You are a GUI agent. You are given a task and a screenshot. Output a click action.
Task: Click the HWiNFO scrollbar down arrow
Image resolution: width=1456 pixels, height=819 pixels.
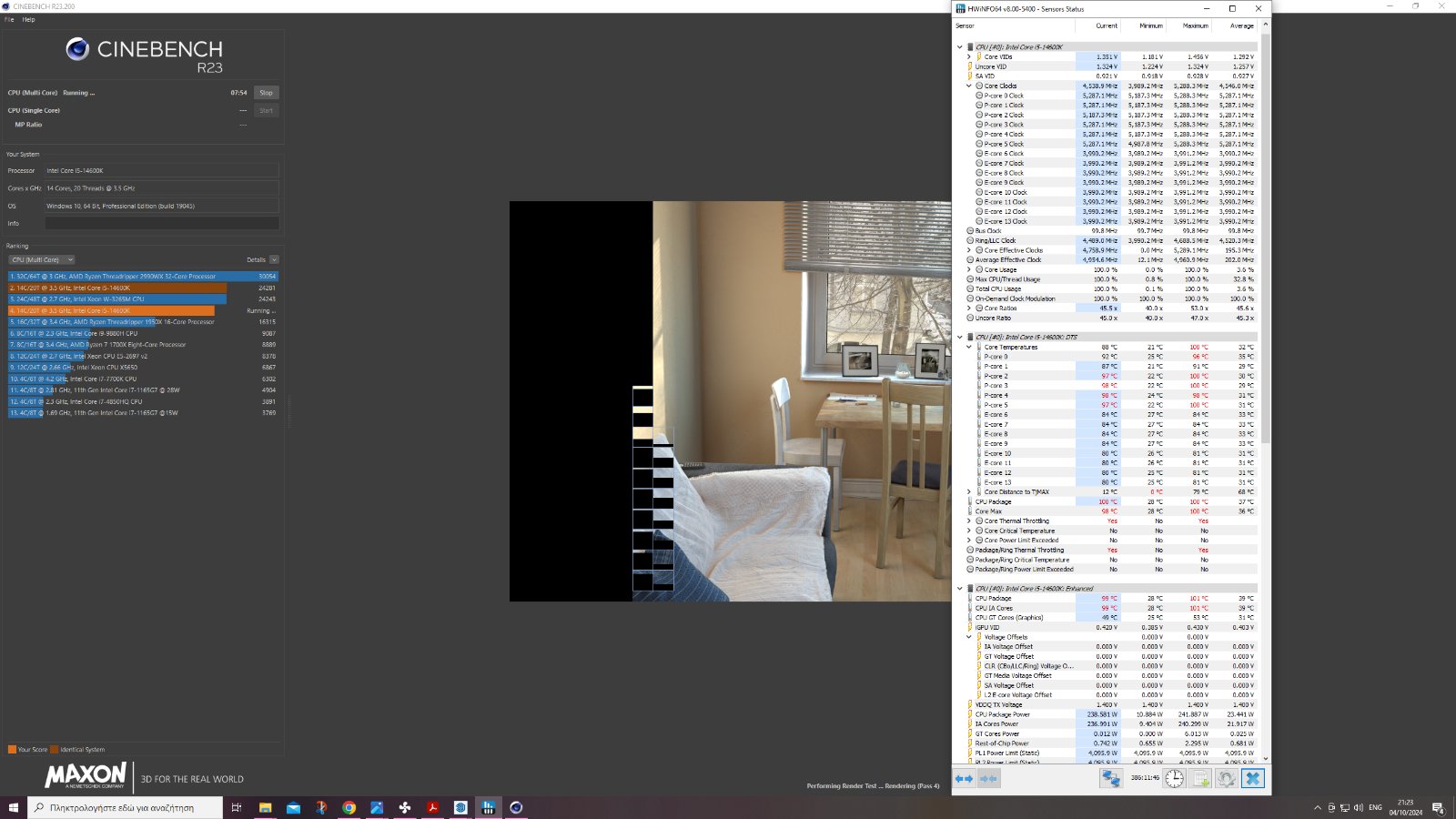1265,759
